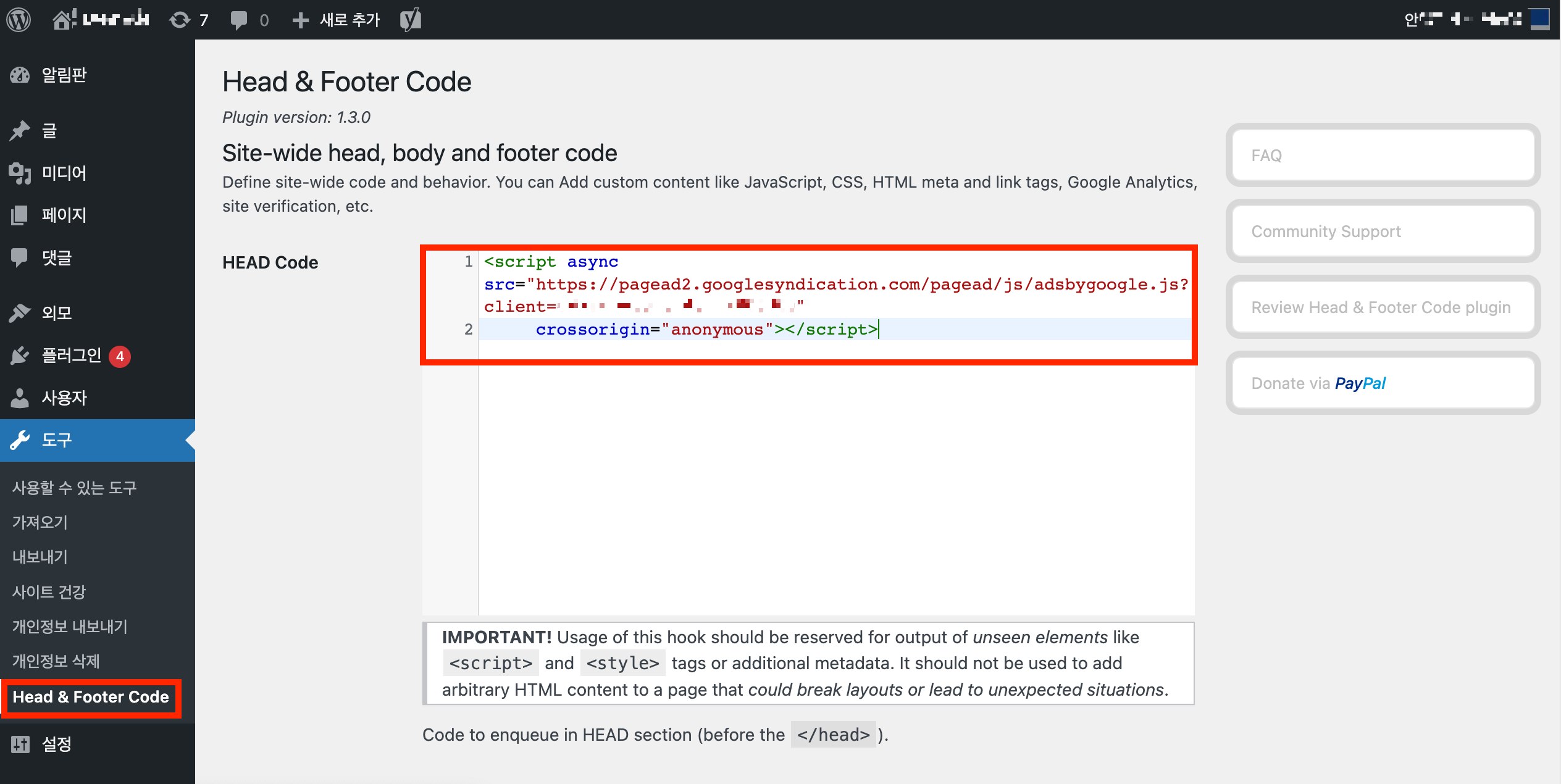The height and width of the screenshot is (784, 1561).
Task: Select the 도구 tools menu item
Action: tap(57, 440)
